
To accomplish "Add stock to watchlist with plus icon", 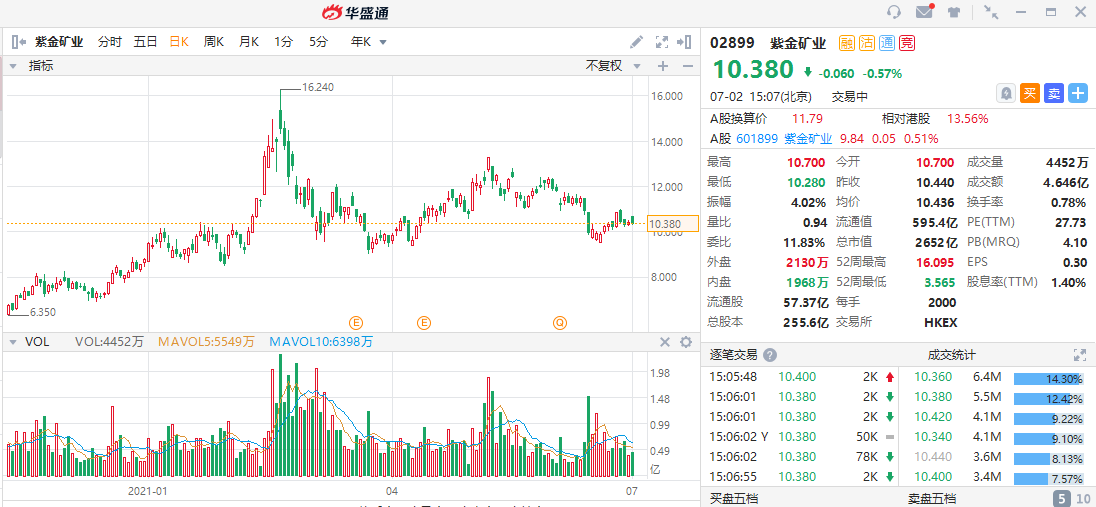I will [x=1077, y=93].
